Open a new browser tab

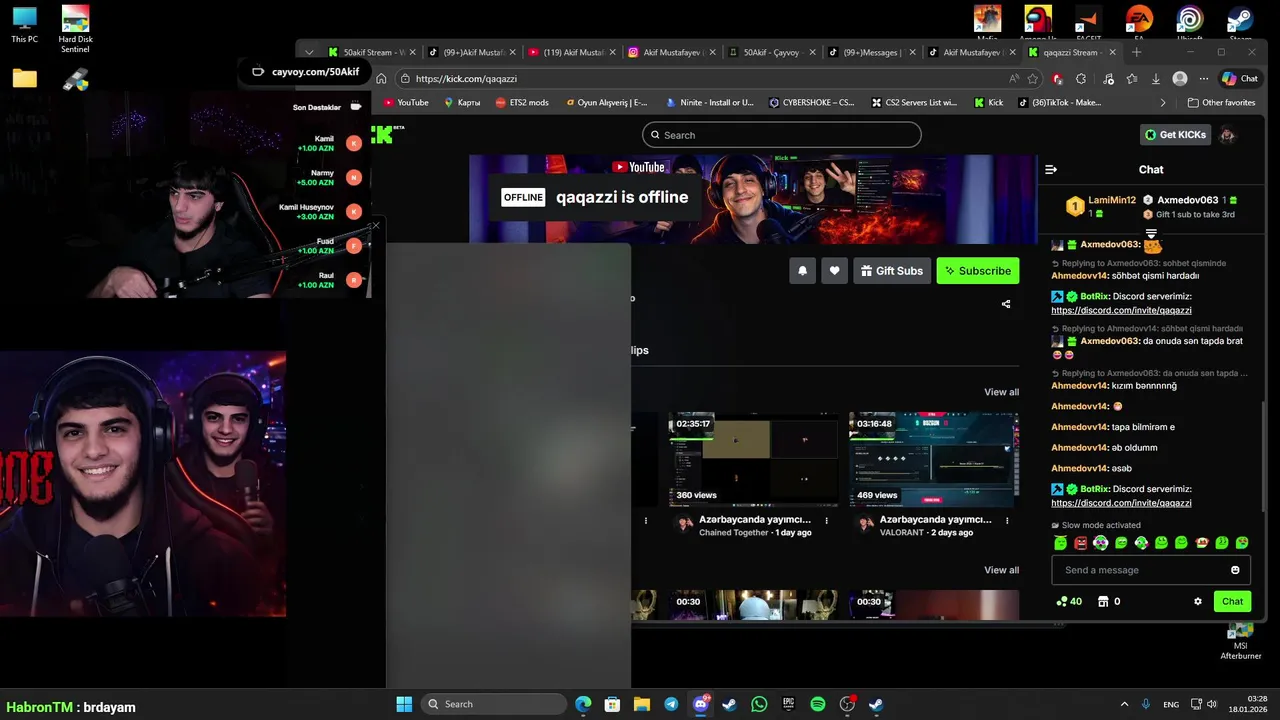[1136, 52]
